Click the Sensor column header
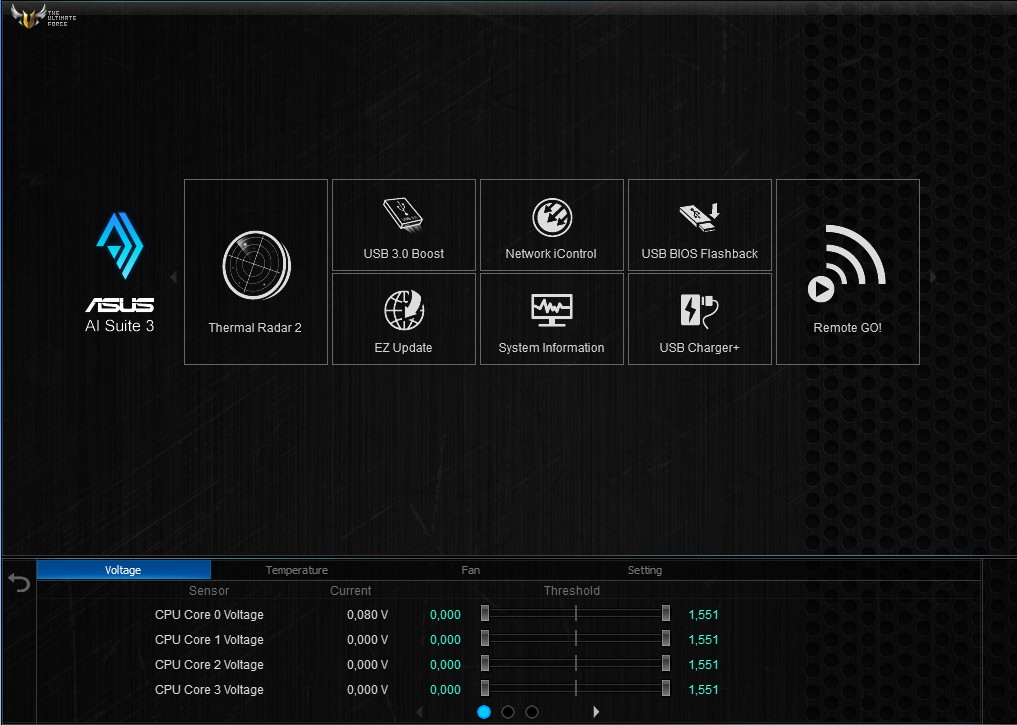This screenshot has height=725, width=1017. click(209, 591)
